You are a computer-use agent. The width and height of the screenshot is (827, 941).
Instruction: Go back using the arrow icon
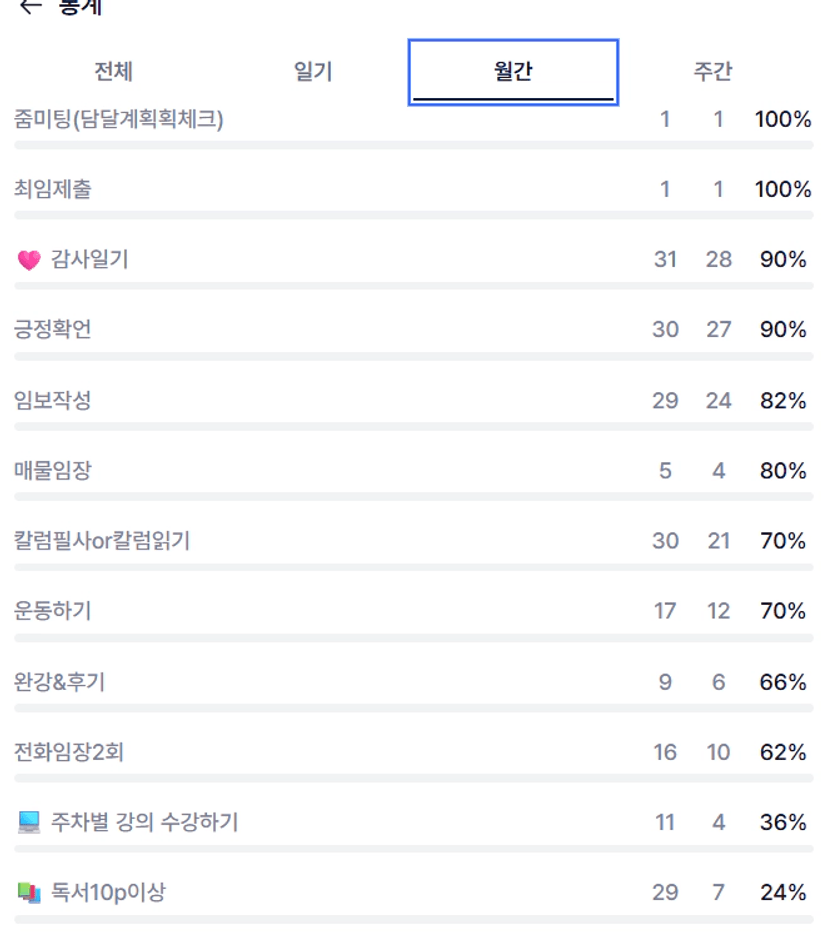pos(30,6)
